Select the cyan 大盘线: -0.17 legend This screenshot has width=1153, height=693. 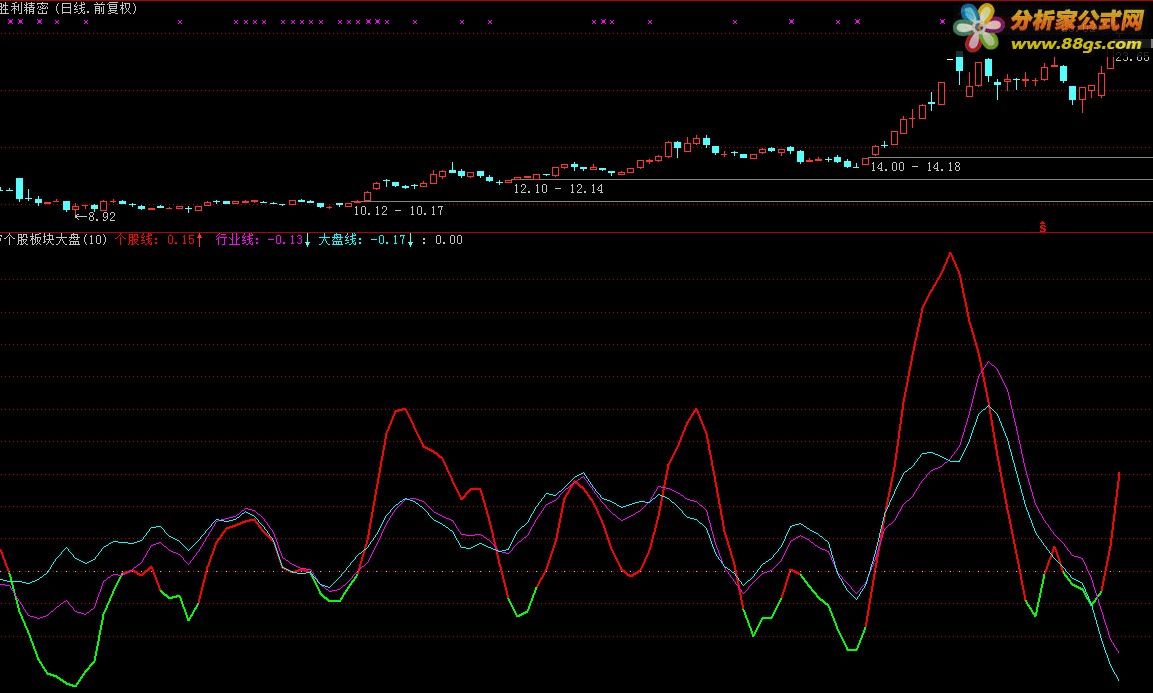[362, 240]
